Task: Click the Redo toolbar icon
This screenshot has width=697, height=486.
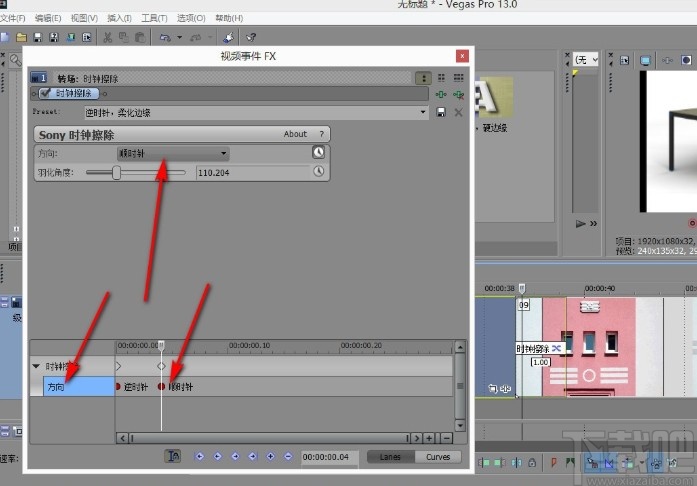Action: (196, 37)
